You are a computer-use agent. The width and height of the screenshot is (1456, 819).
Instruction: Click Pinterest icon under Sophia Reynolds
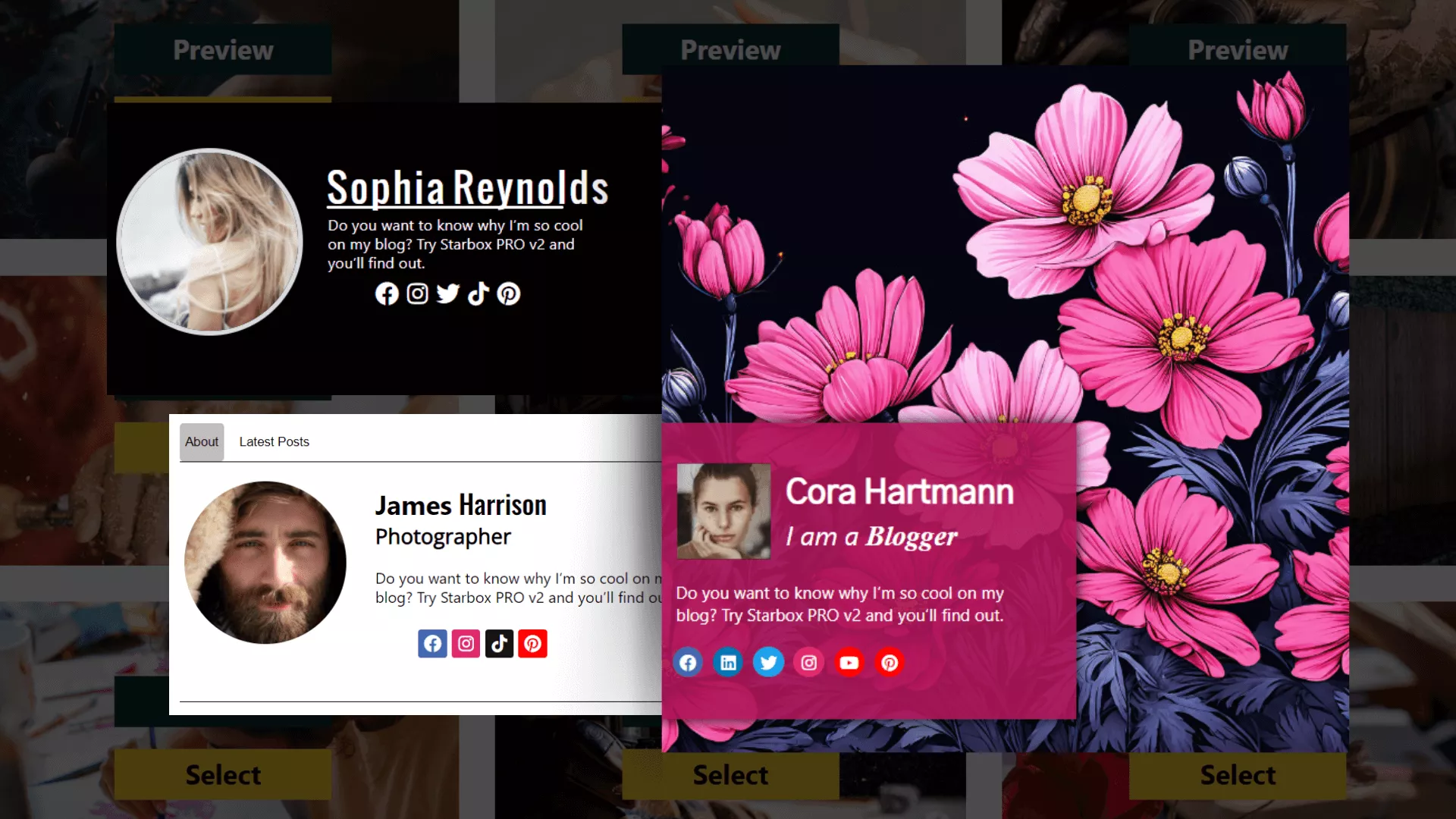(509, 293)
